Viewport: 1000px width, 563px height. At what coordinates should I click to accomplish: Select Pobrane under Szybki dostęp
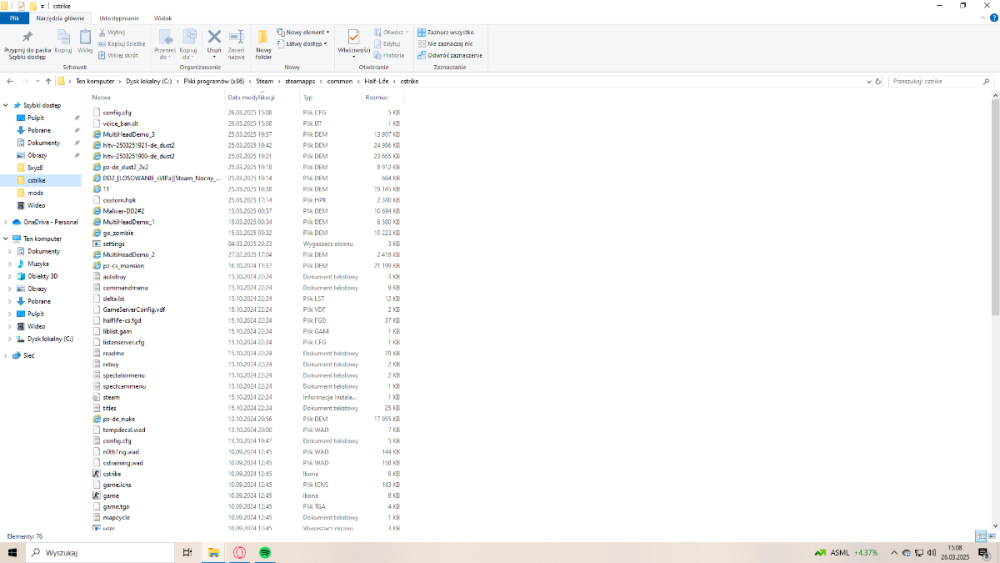(x=39, y=130)
